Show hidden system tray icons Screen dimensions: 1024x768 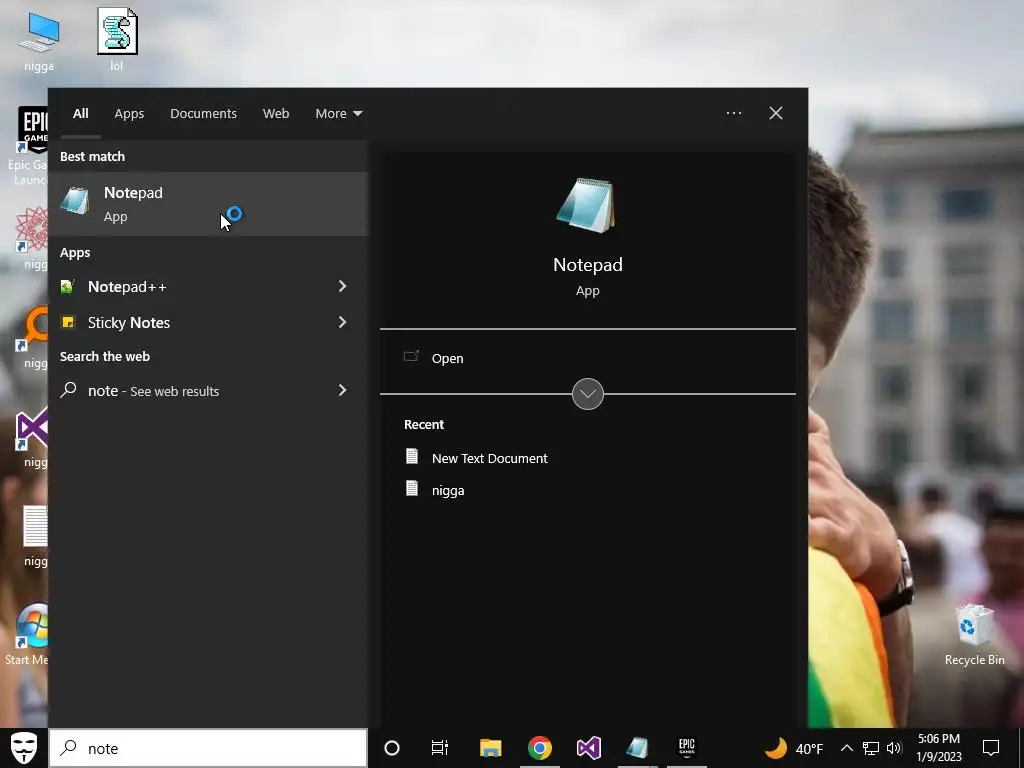pos(846,748)
